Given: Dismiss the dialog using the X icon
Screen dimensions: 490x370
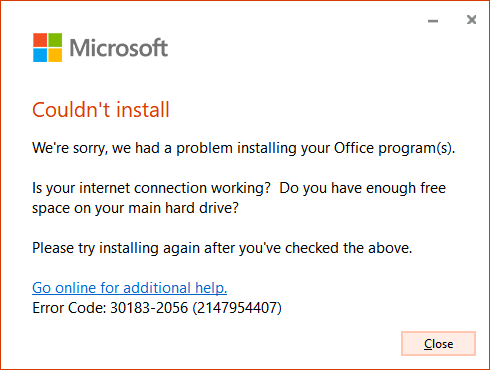Looking at the screenshot, I should [471, 20].
